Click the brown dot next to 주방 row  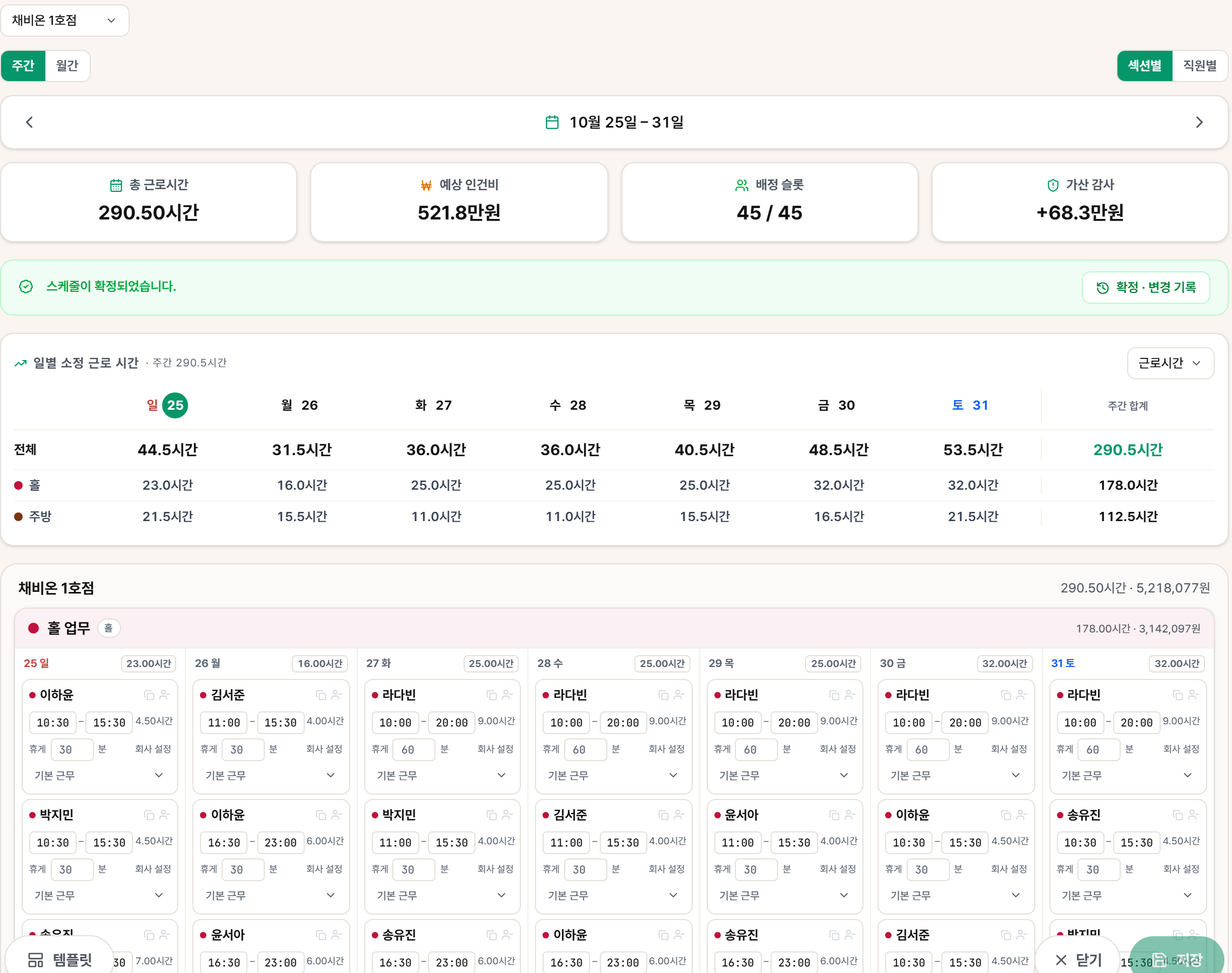coord(18,517)
